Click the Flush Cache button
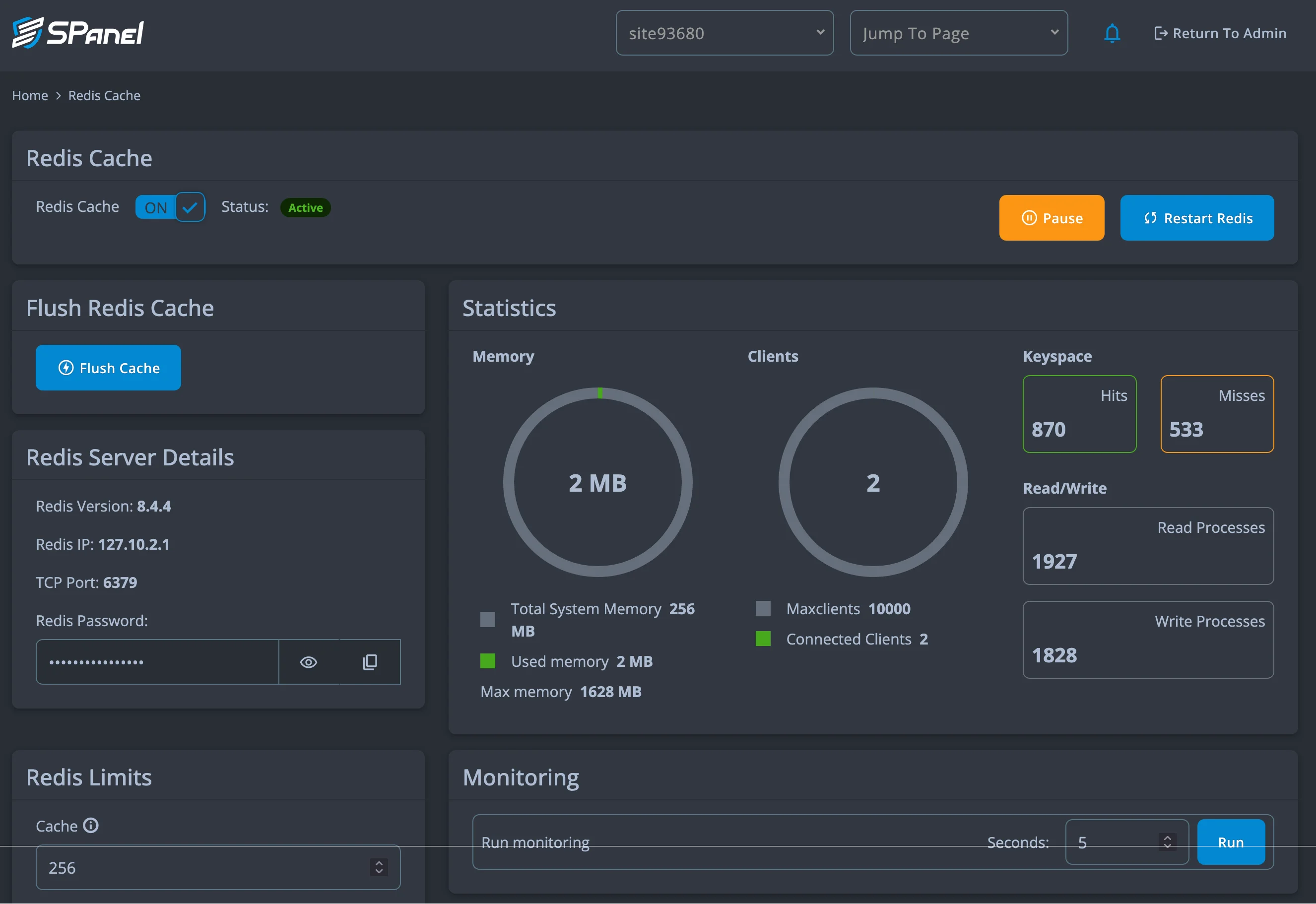This screenshot has width=1316, height=904. (108, 368)
